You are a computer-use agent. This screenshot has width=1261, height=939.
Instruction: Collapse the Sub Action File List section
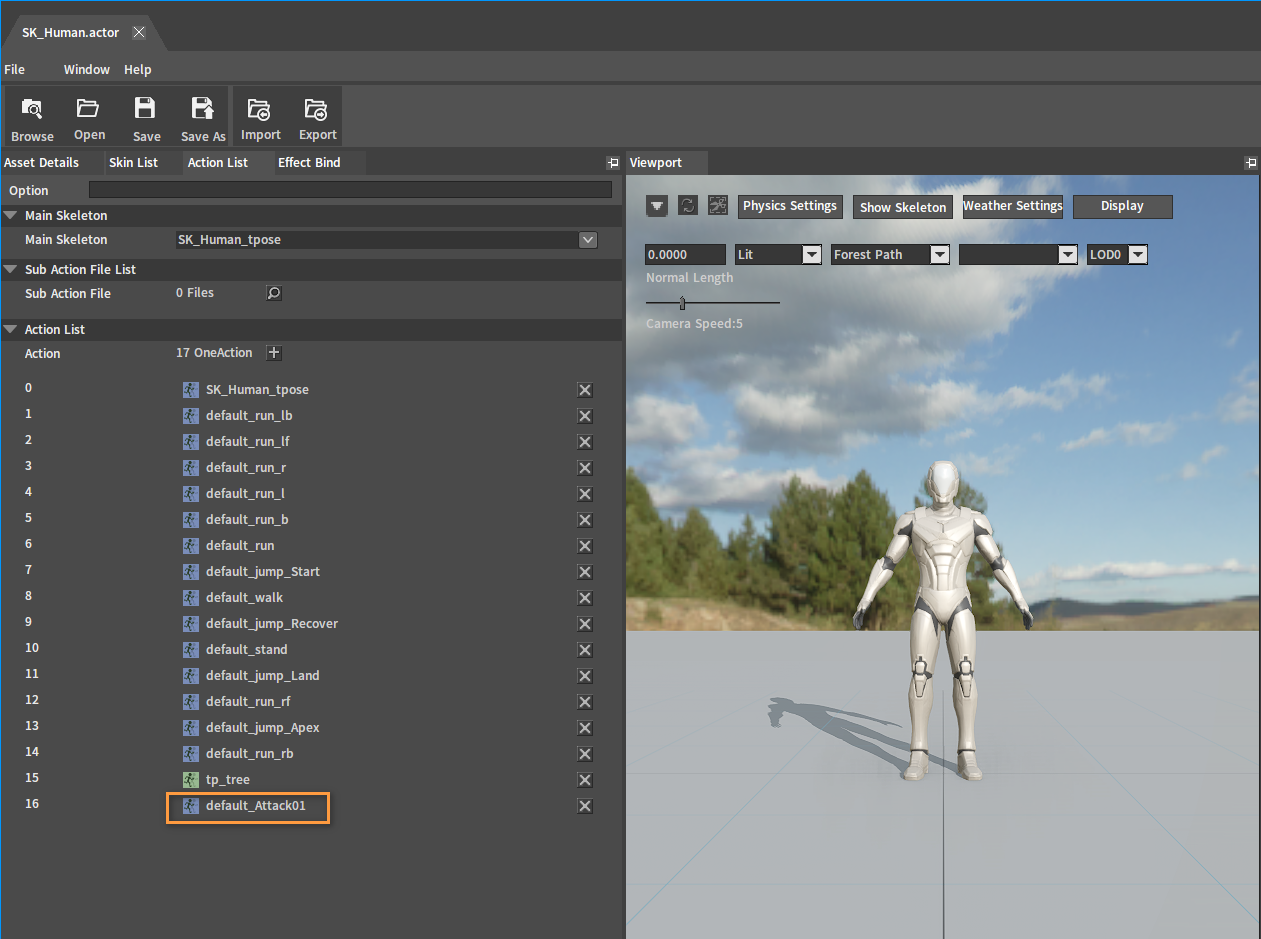pyautogui.click(x=11, y=269)
